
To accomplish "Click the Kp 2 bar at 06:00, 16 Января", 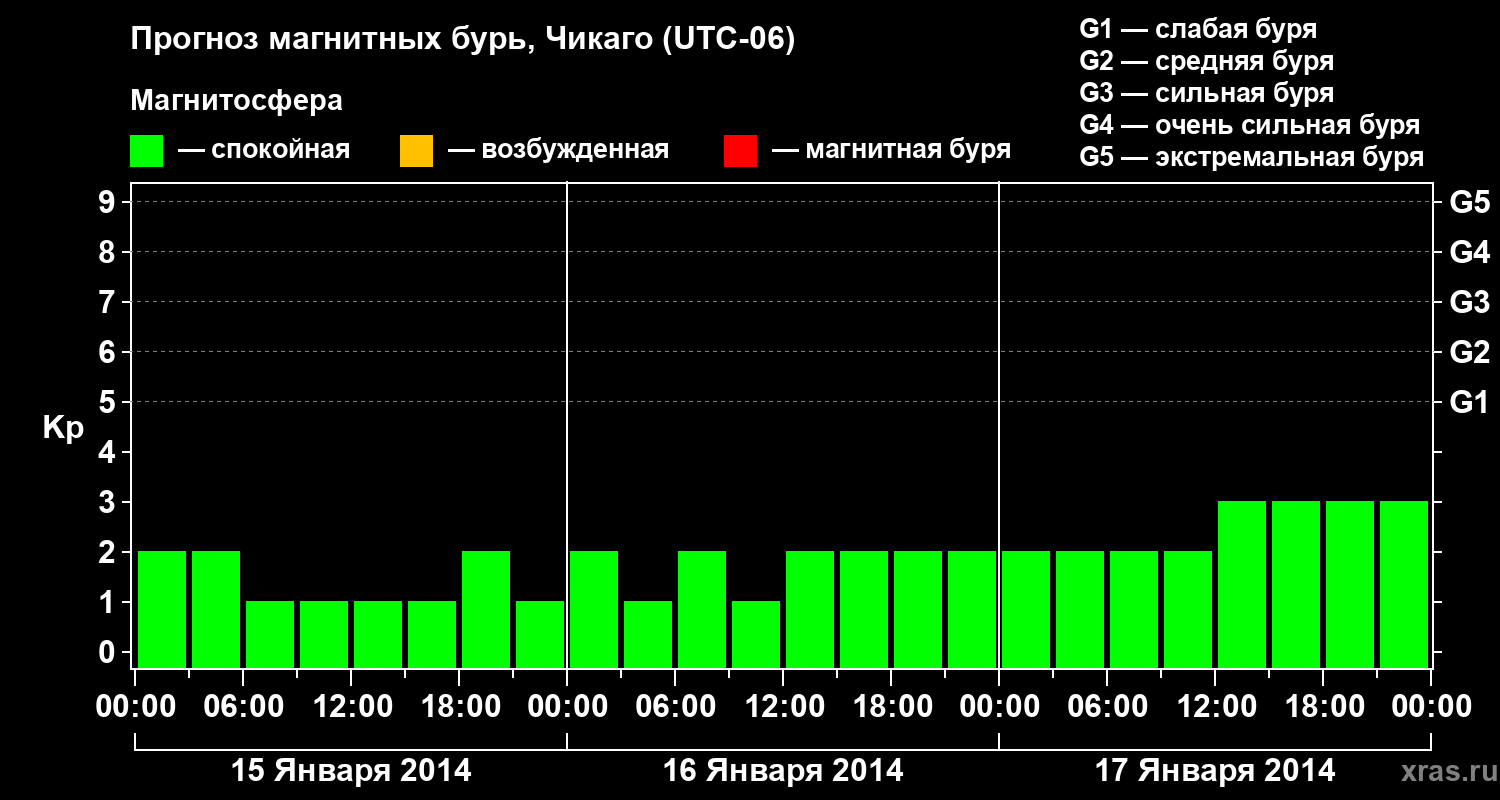I will (x=702, y=609).
